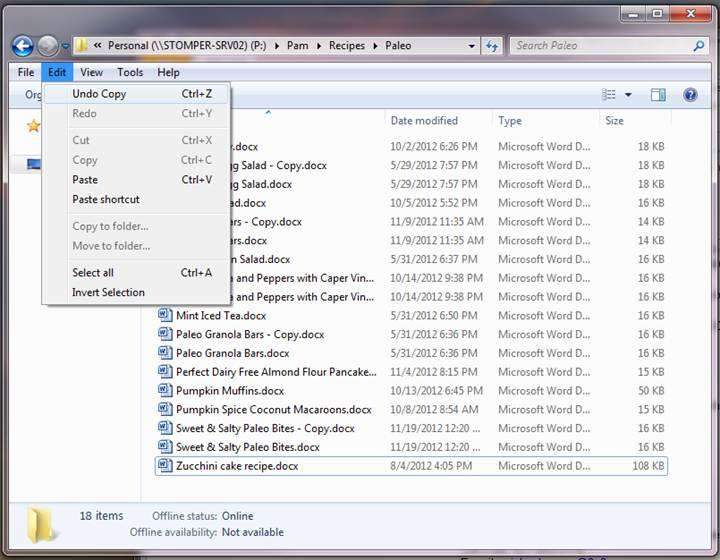Image resolution: width=720 pixels, height=560 pixels.
Task: Open the Help menu
Action: pyautogui.click(x=168, y=72)
